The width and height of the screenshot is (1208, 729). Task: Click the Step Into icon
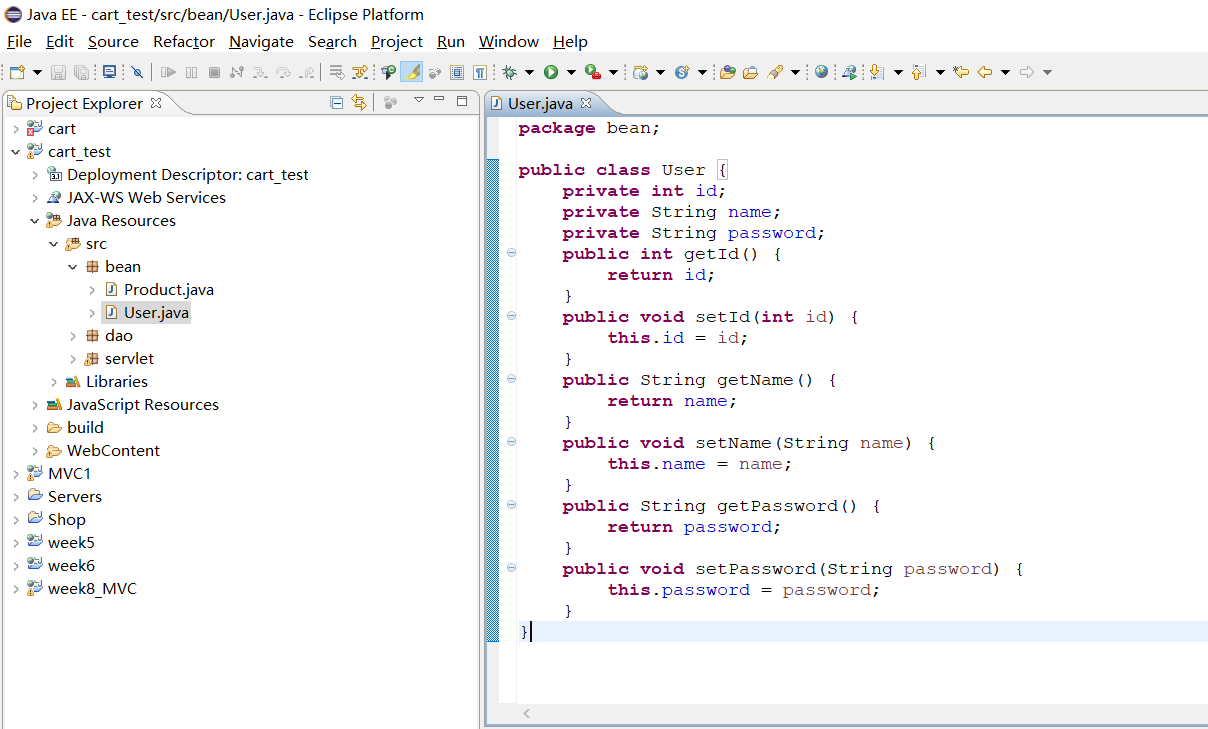click(x=259, y=72)
